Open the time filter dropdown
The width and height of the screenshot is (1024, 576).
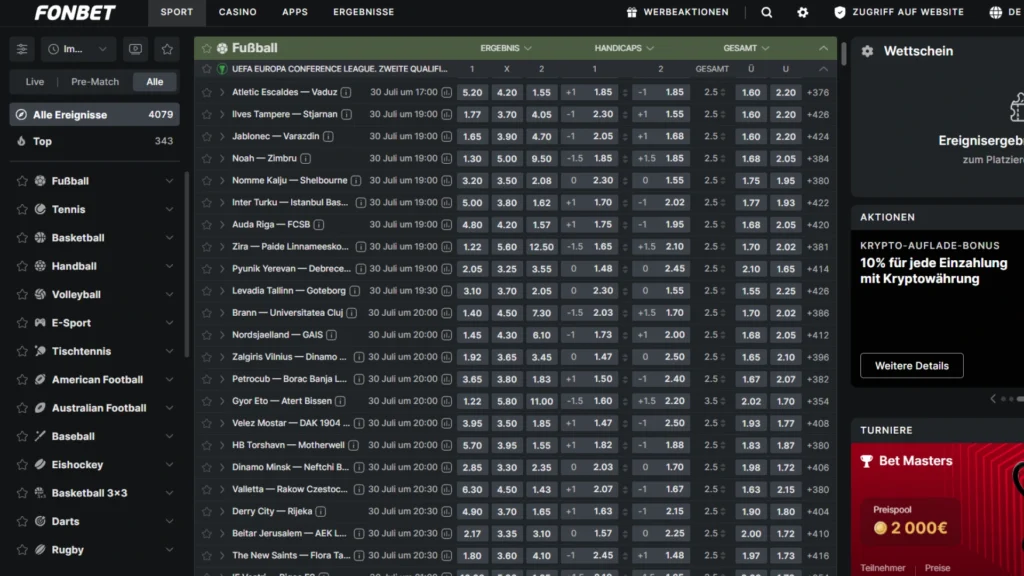(x=78, y=49)
